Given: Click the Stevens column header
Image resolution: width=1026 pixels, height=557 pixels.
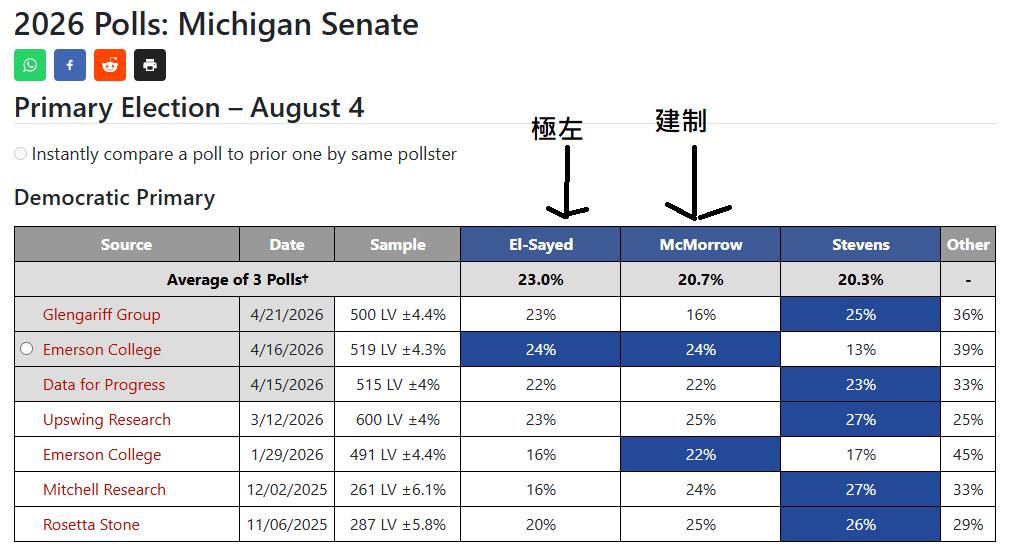Looking at the screenshot, I should [860, 244].
